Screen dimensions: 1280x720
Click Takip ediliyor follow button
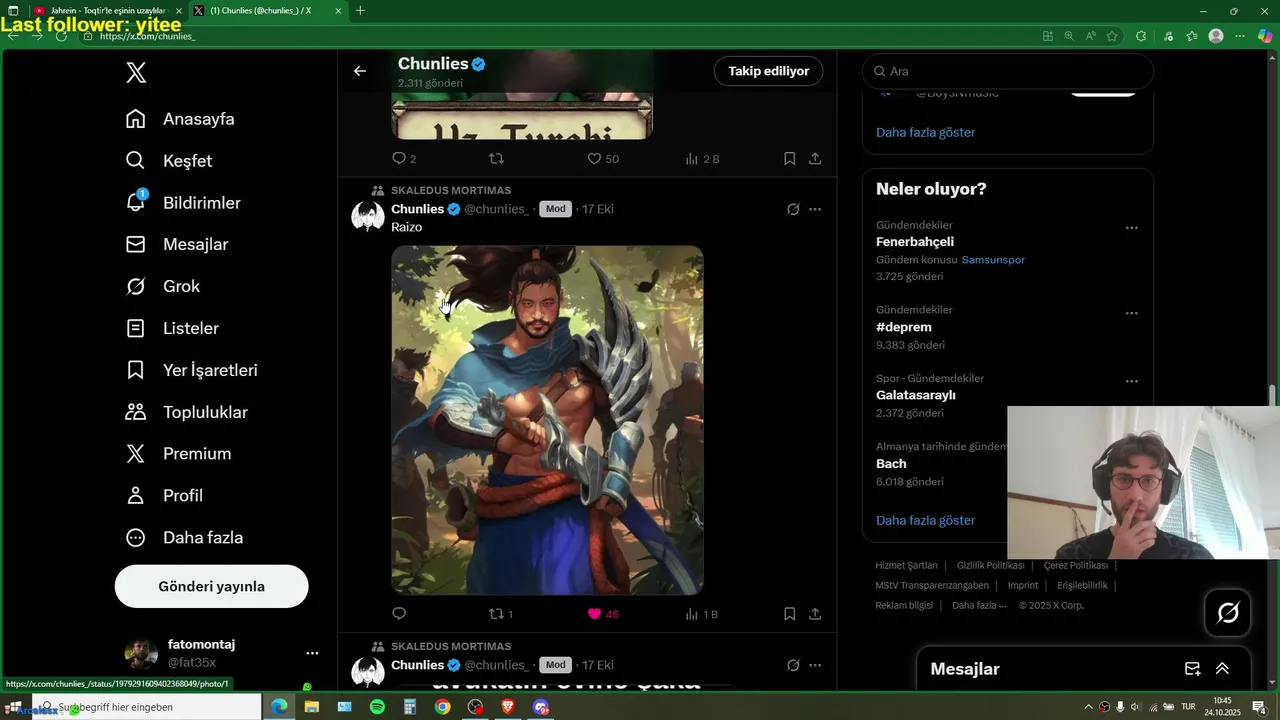(768, 71)
